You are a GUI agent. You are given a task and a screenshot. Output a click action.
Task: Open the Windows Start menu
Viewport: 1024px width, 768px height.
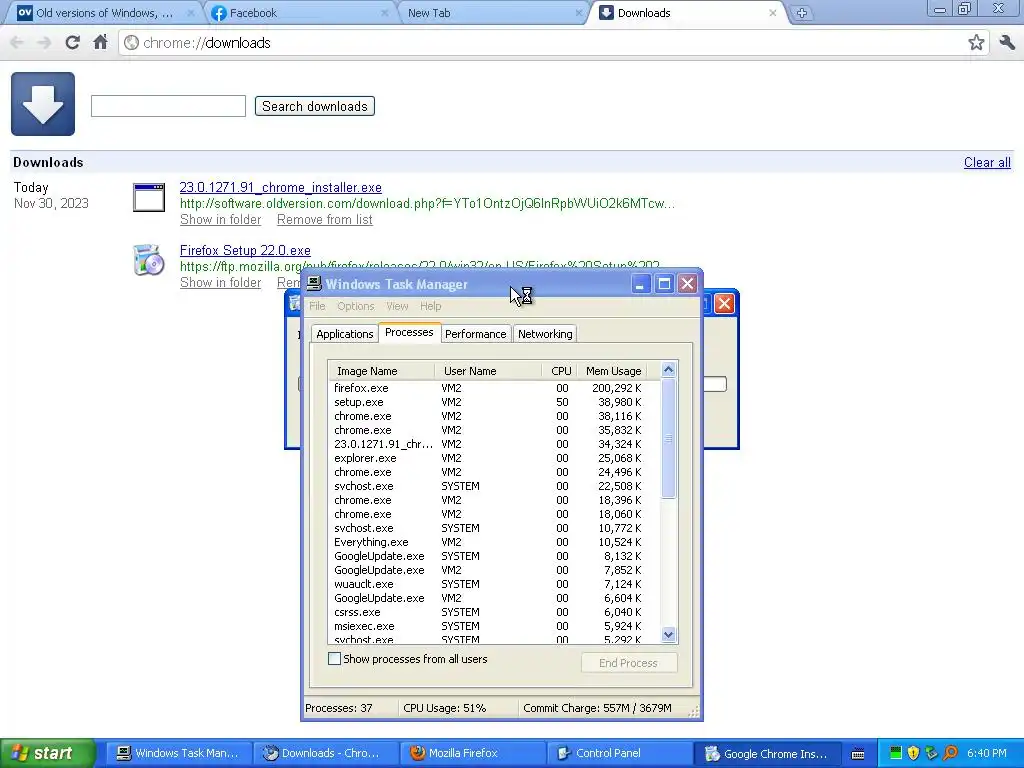[x=47, y=753]
